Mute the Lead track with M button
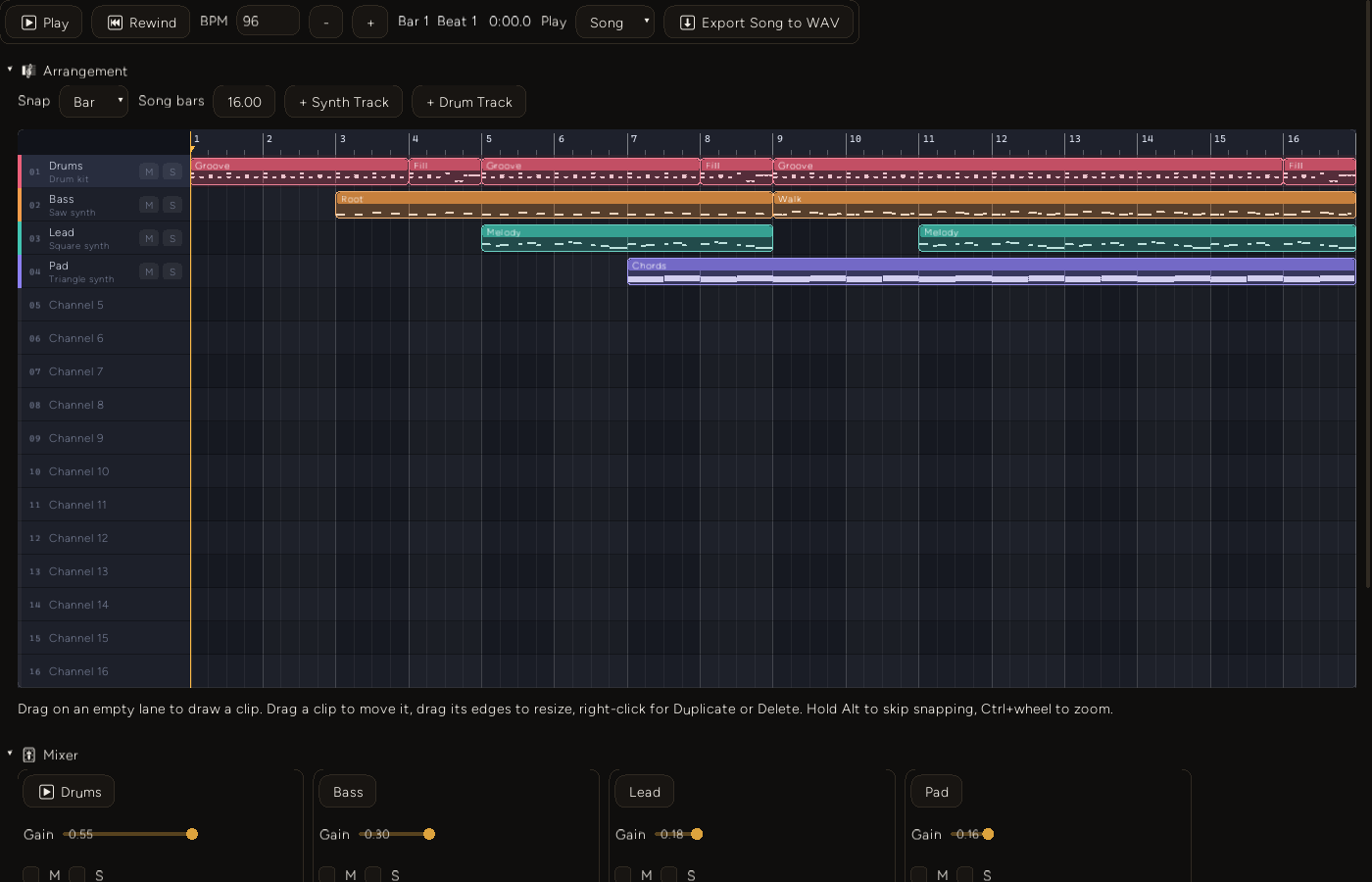The height and width of the screenshot is (882, 1372). (149, 238)
